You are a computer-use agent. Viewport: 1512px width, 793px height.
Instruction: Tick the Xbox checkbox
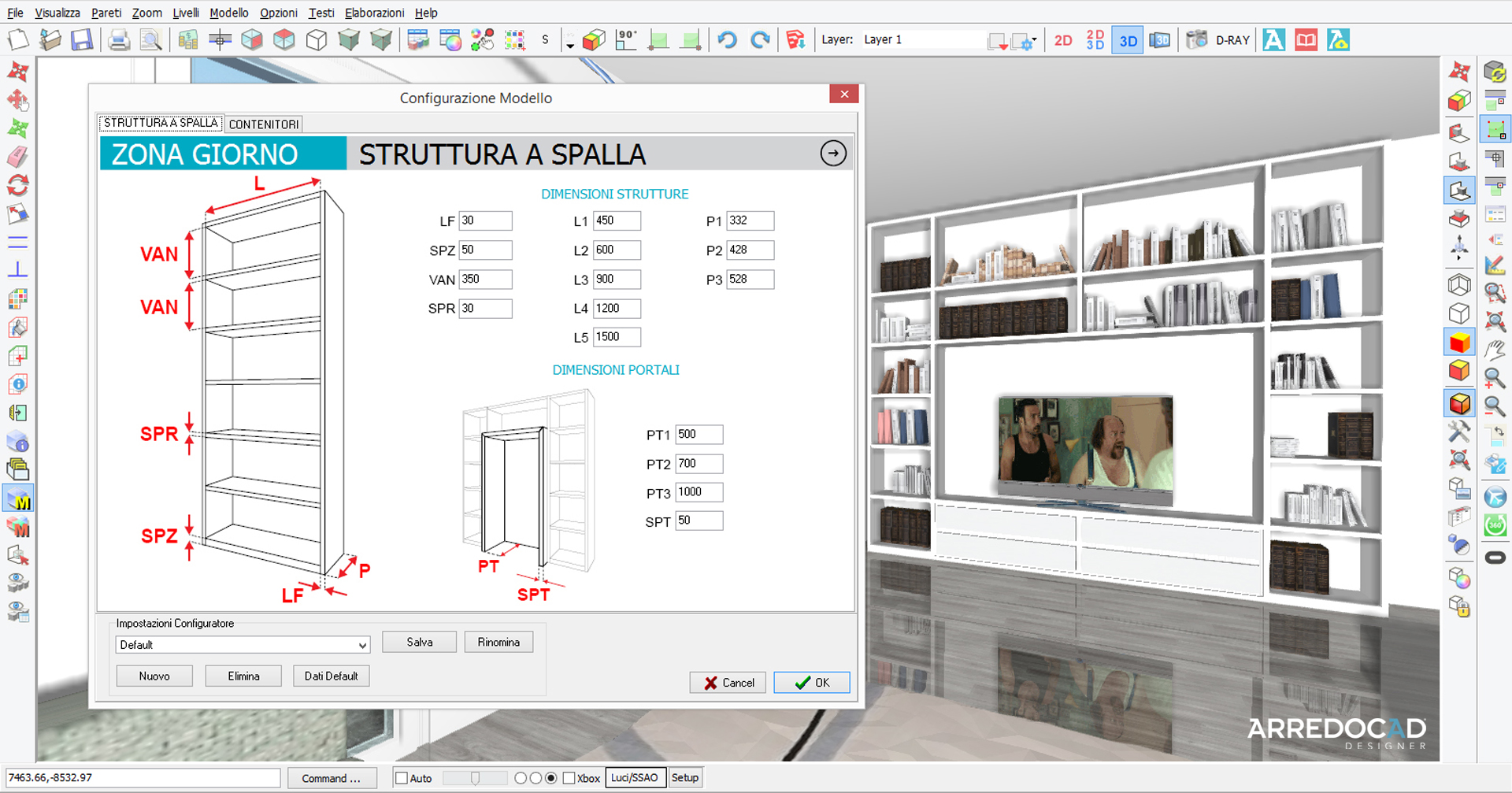point(569,778)
